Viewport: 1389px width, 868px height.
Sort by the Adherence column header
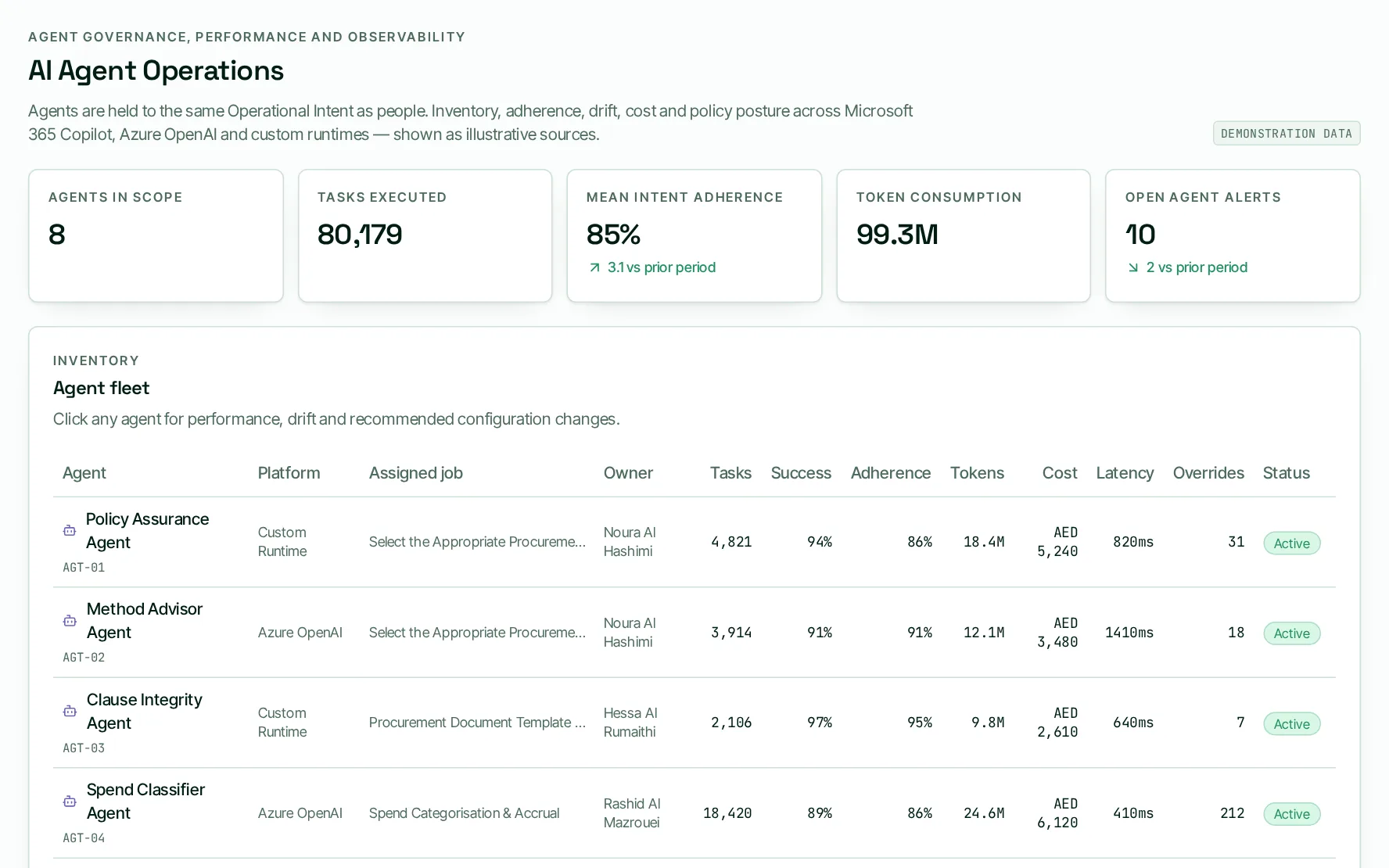pos(891,473)
